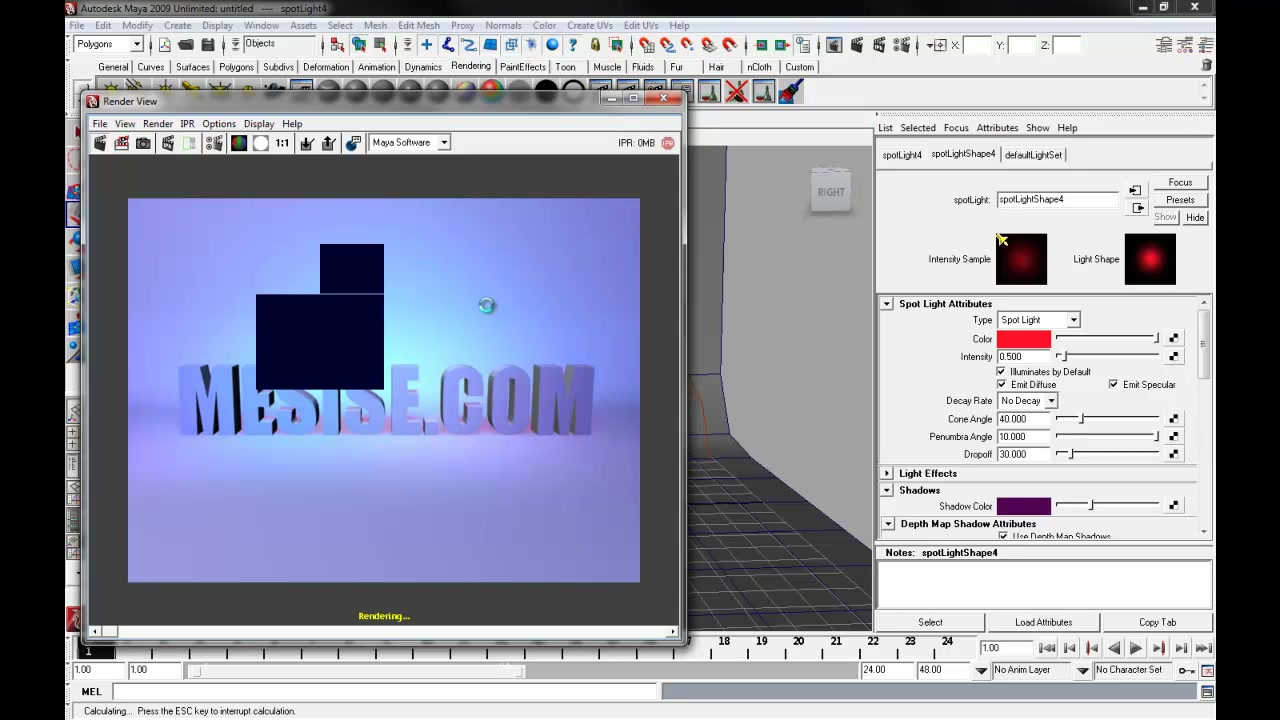Click the Display Alpha Channel circle icon
Image resolution: width=1280 pixels, height=720 pixels.
[260, 143]
